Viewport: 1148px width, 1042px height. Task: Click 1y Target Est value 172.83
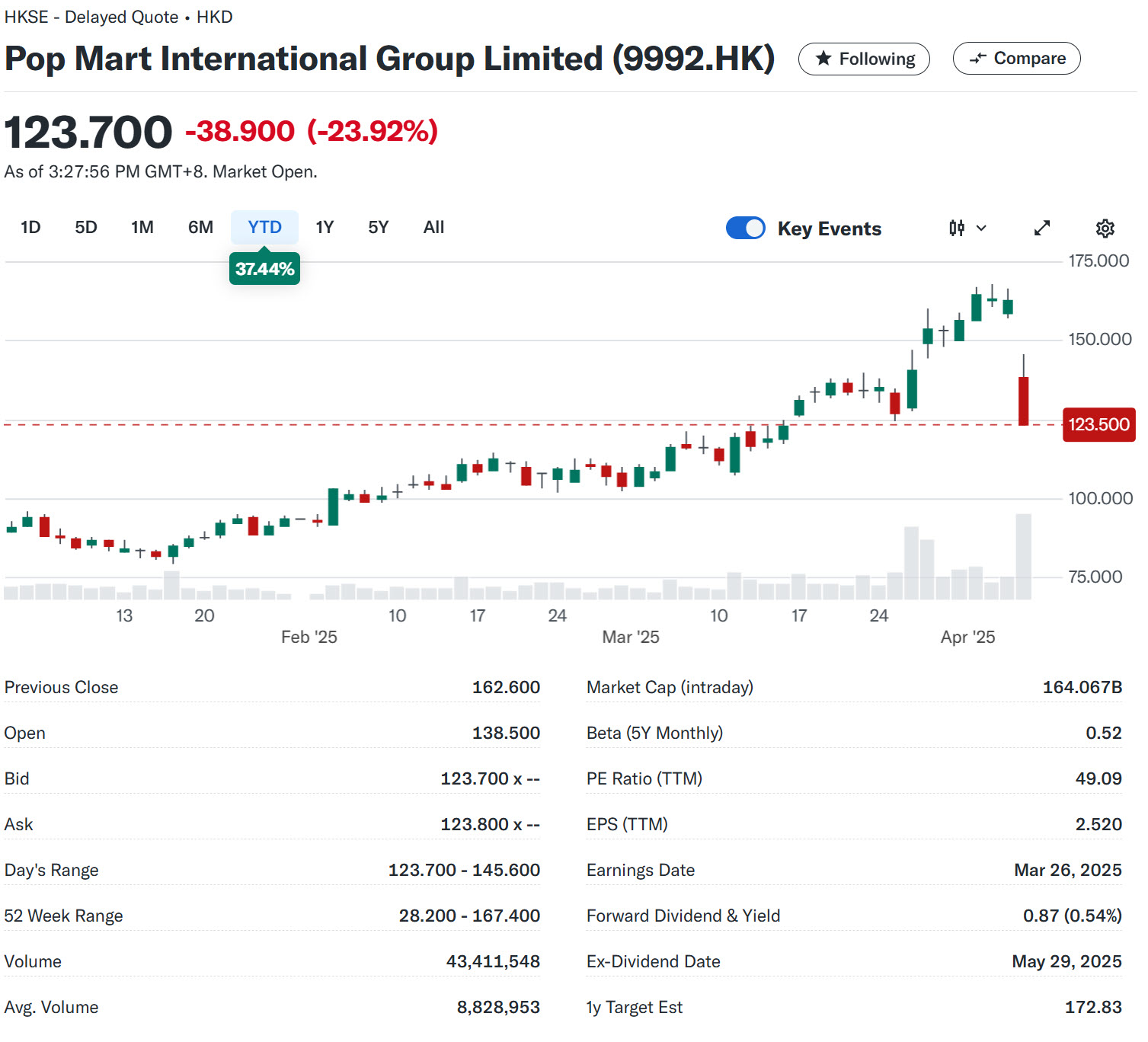1093,1007
